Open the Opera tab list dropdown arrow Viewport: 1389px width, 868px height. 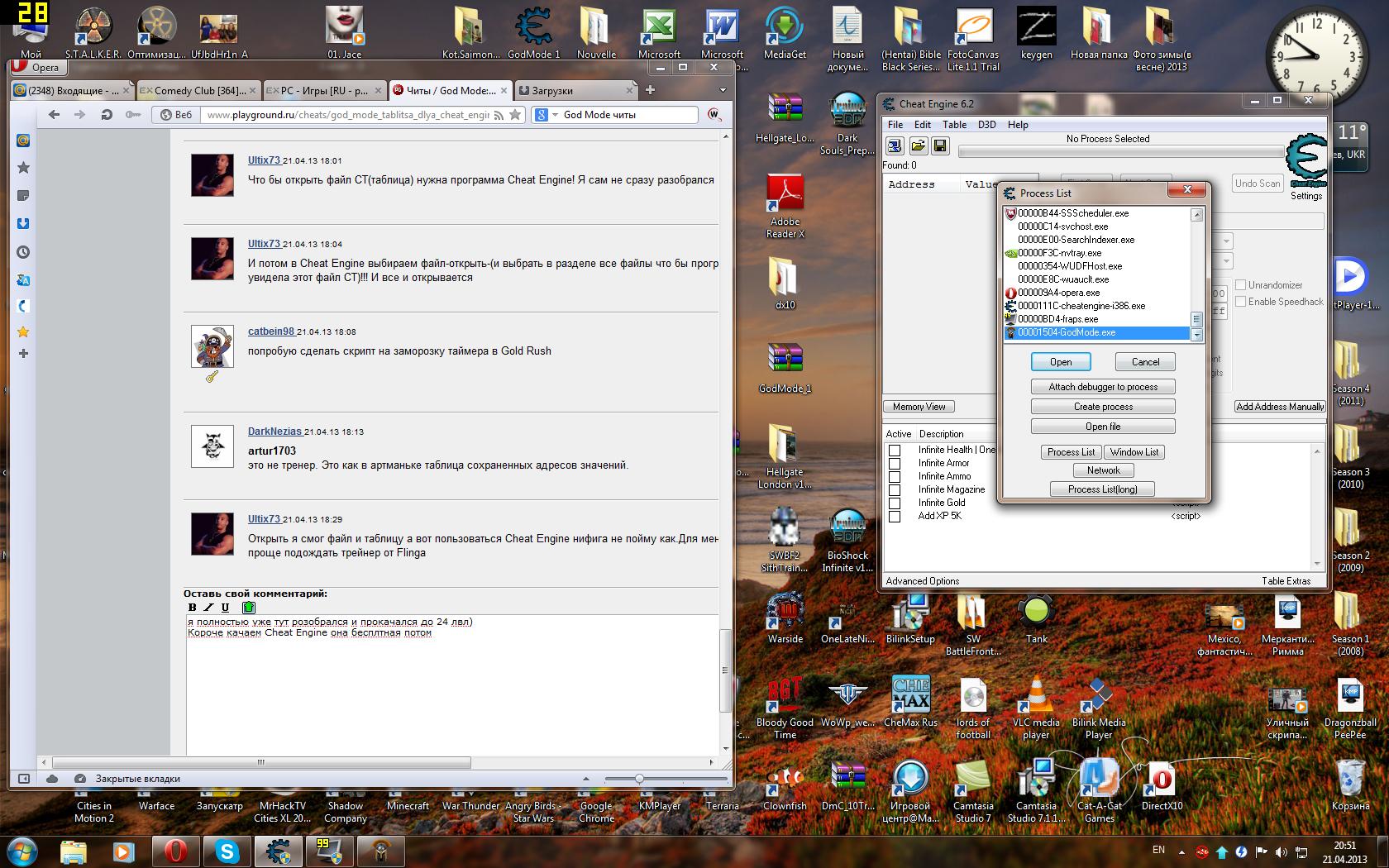pyautogui.click(x=722, y=90)
